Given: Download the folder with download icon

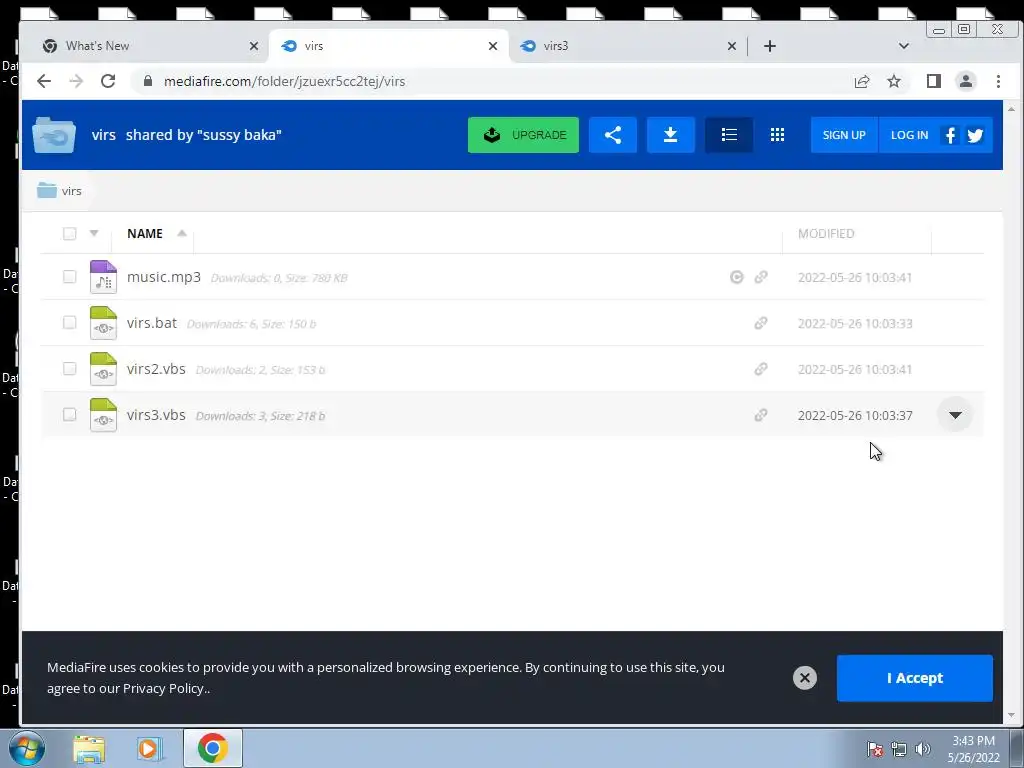Looking at the screenshot, I should click(x=671, y=135).
